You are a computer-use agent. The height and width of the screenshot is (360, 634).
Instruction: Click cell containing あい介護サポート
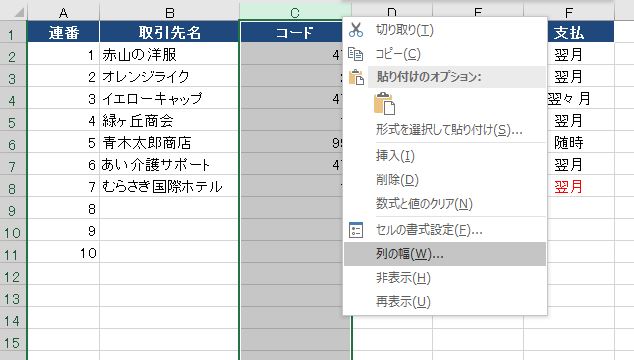click(x=169, y=165)
